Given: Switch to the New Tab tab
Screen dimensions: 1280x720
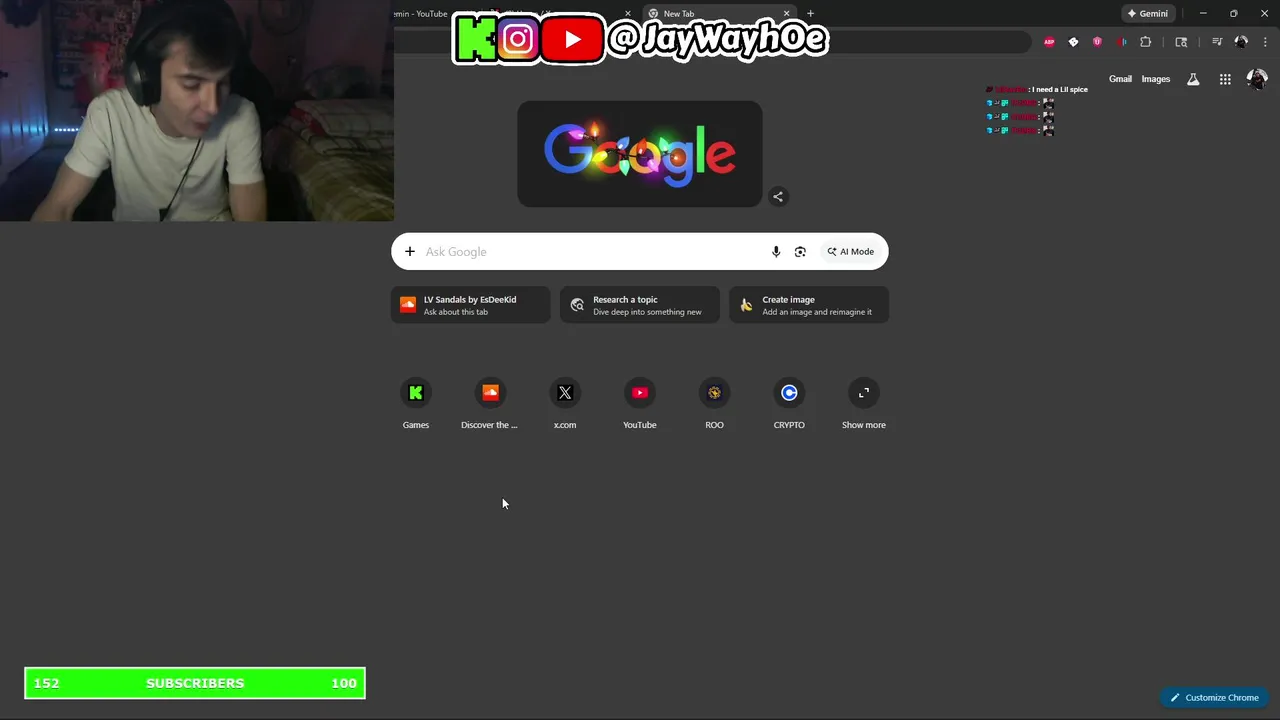Looking at the screenshot, I should click(718, 14).
